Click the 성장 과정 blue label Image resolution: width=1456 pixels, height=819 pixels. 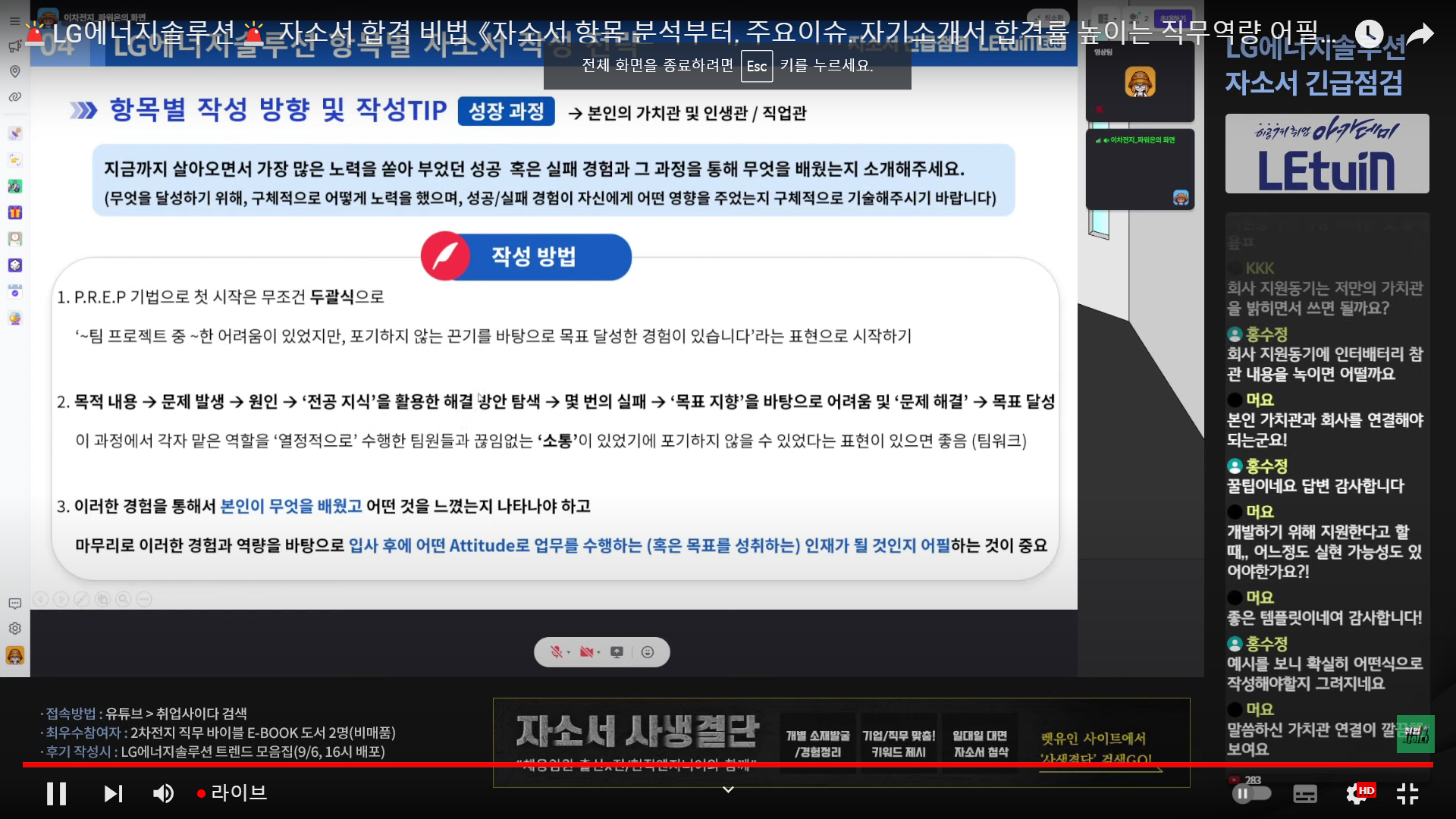[x=506, y=111]
